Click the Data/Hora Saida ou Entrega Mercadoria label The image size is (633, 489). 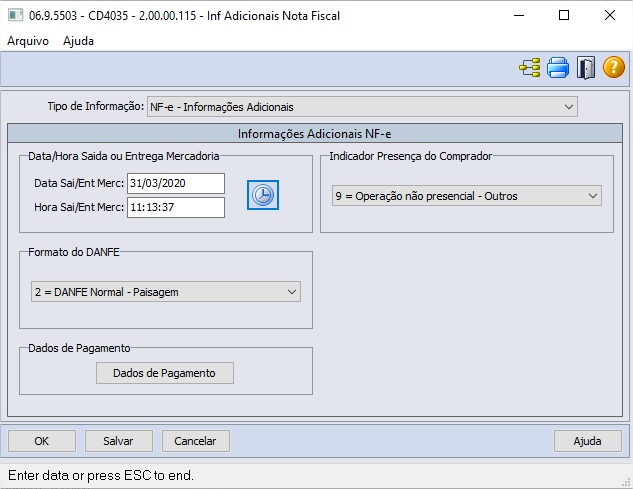click(x=124, y=156)
